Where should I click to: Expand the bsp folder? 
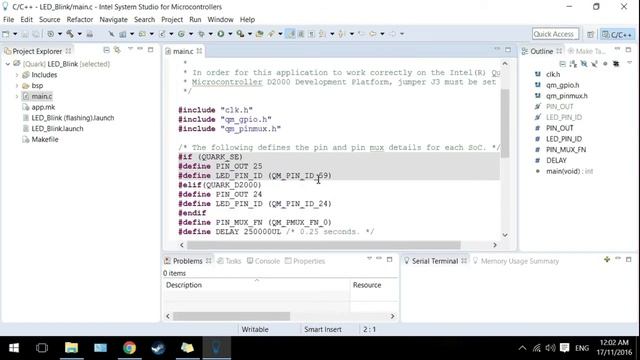[17, 86]
